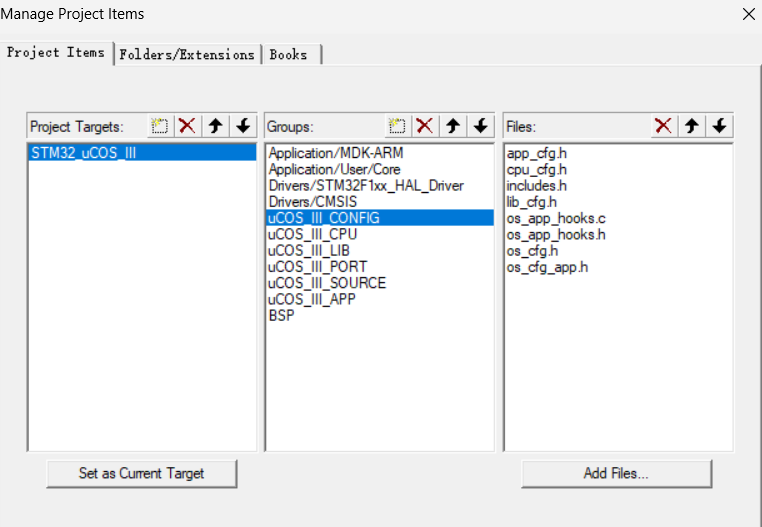Create a new project target icon
Image resolution: width=762 pixels, height=527 pixels.
(160, 126)
